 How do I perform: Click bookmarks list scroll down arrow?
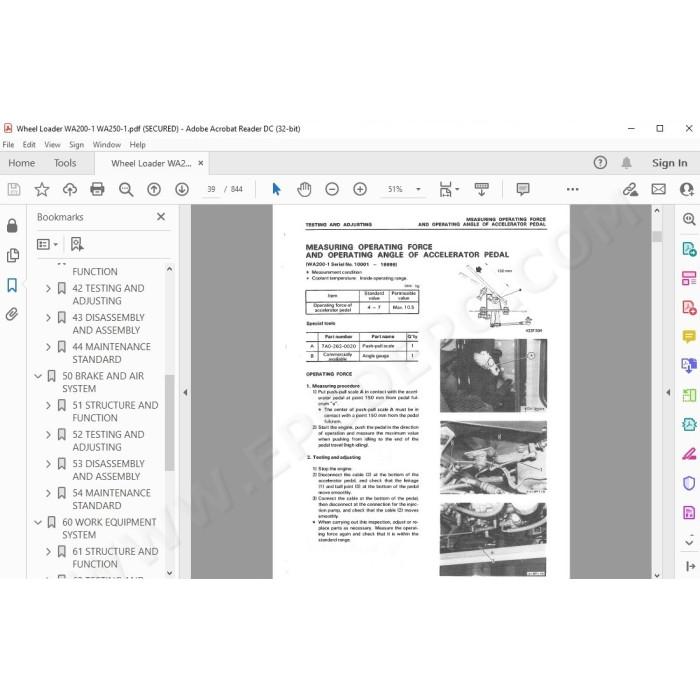tap(169, 573)
